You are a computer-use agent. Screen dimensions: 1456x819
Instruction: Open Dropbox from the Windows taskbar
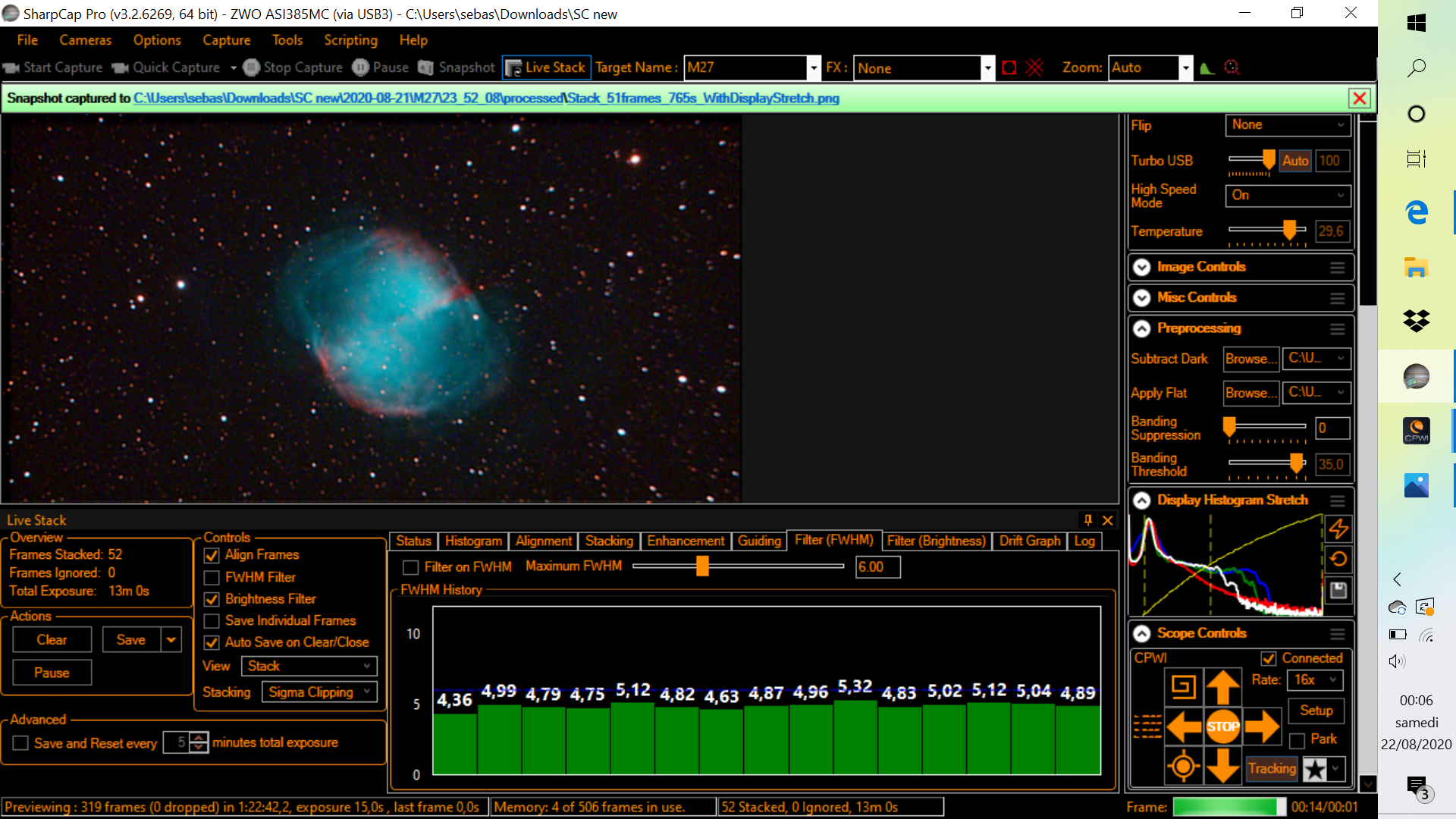[1416, 321]
